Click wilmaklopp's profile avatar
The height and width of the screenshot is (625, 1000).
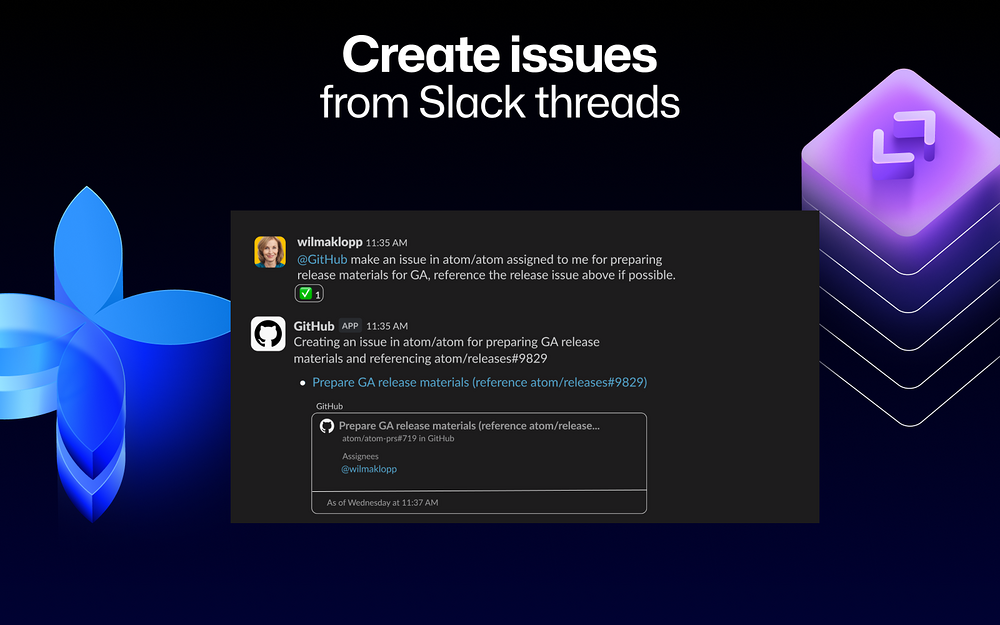click(x=270, y=251)
